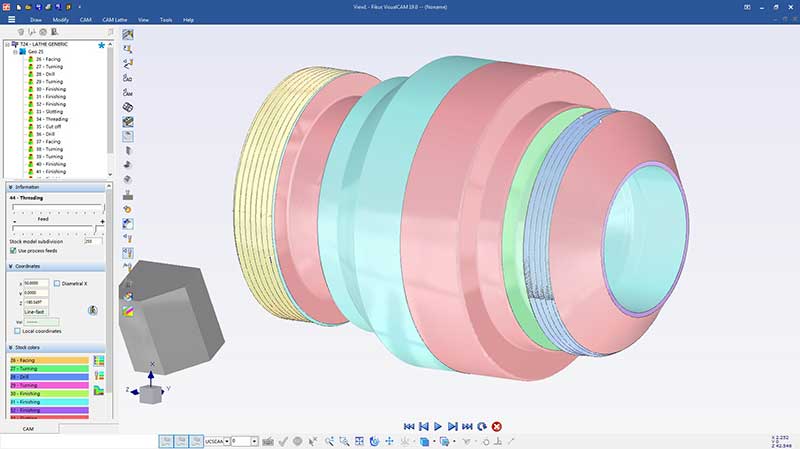Jump to the simulation end

click(468, 426)
